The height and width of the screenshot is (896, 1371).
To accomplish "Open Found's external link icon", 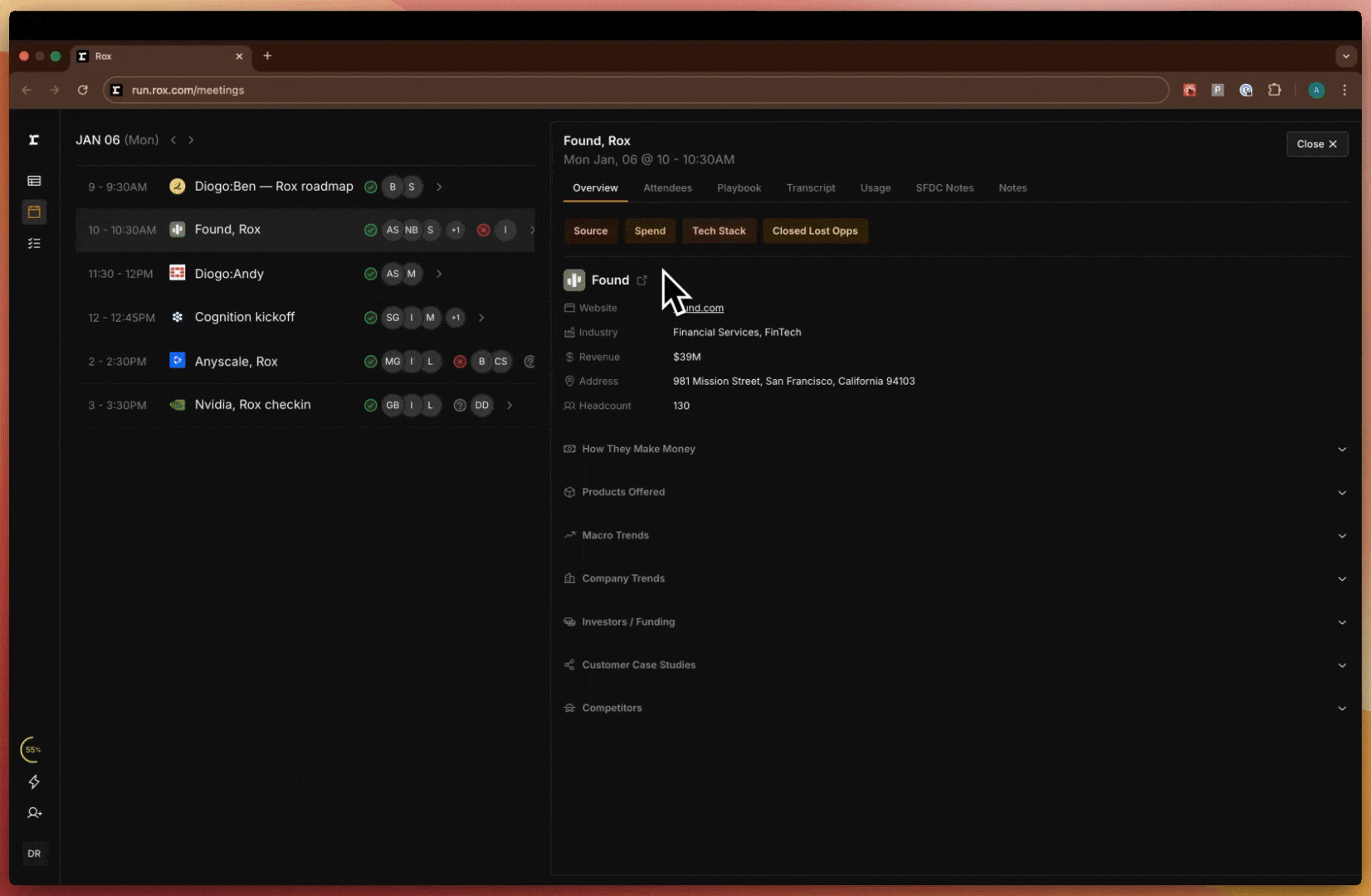I will tap(642, 280).
